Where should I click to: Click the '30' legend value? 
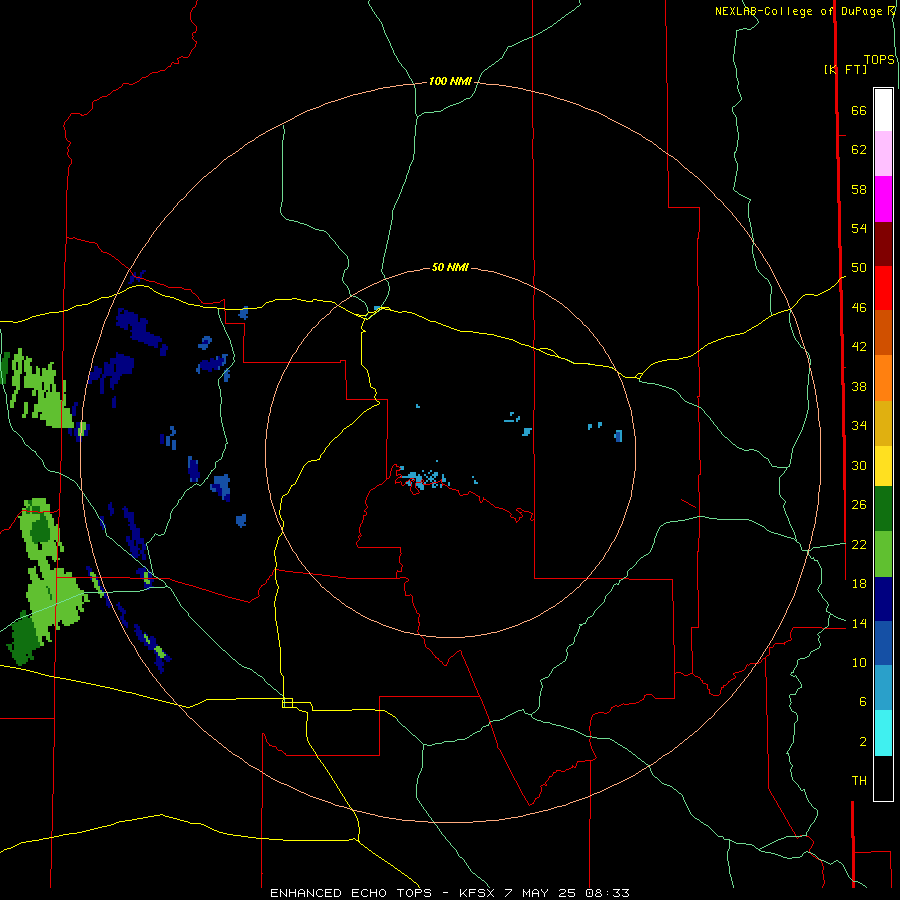[x=859, y=465]
